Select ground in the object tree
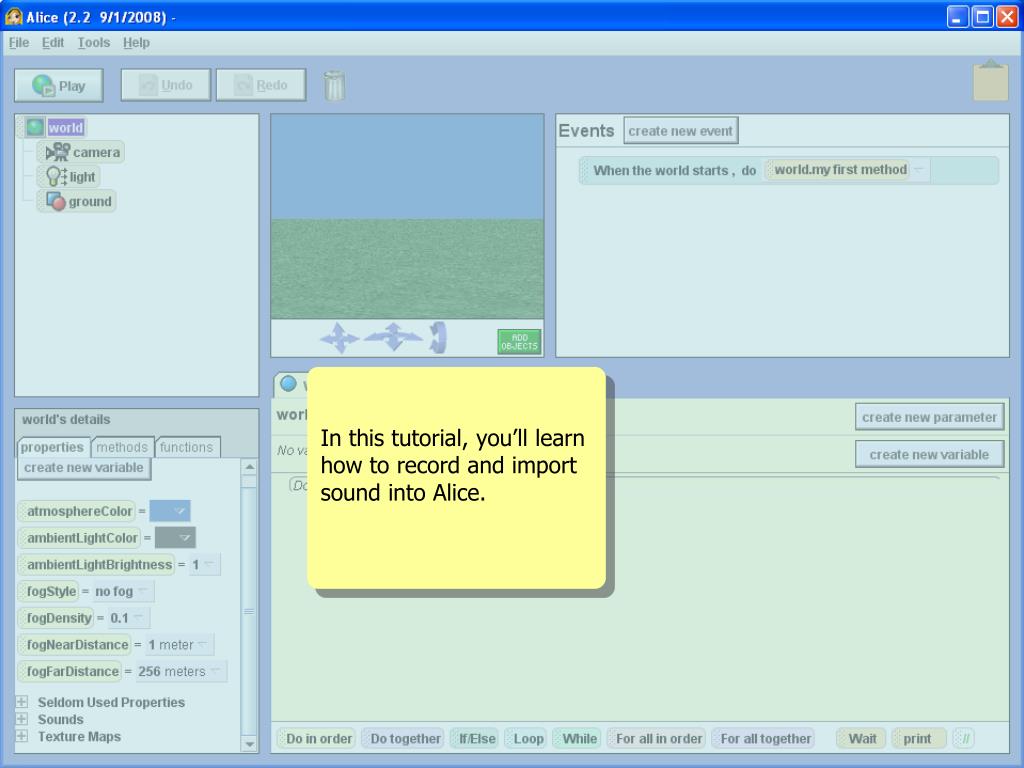 click(x=78, y=201)
